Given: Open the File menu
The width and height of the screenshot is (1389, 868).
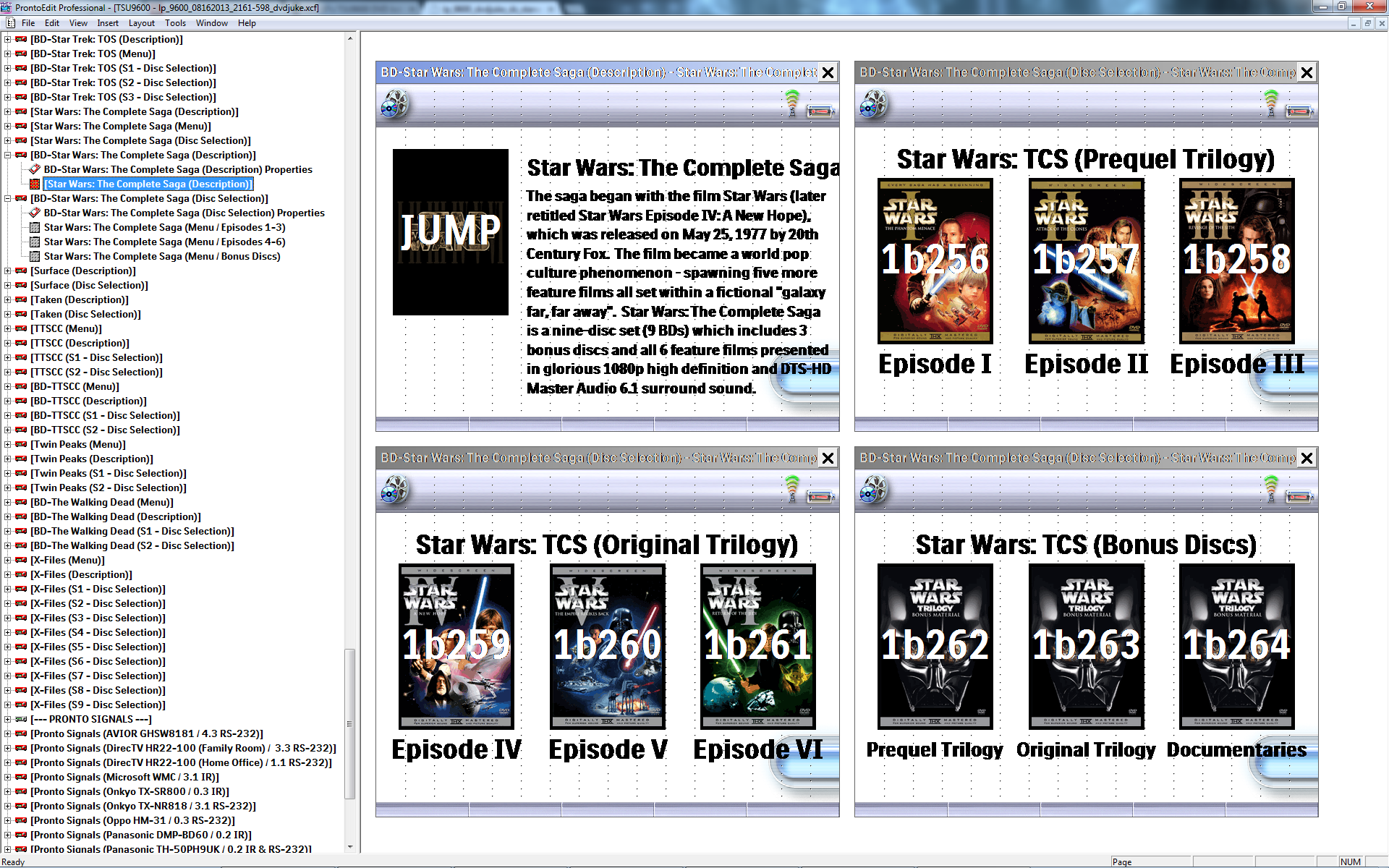Looking at the screenshot, I should click(28, 23).
